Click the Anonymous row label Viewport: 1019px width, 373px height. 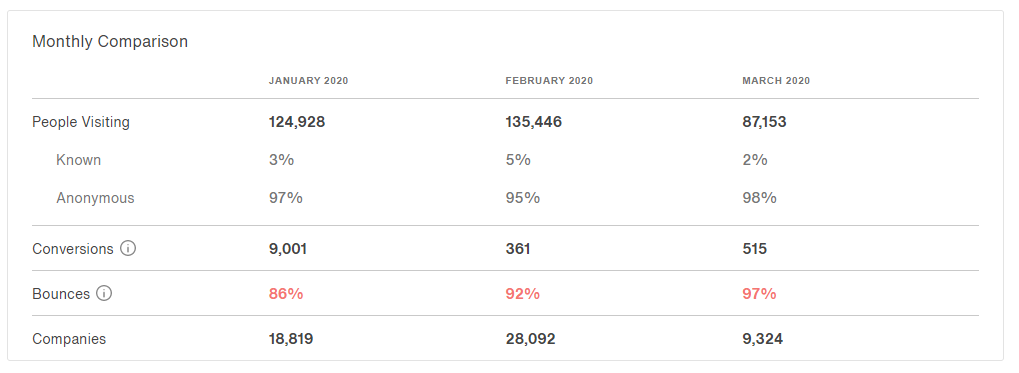(96, 198)
